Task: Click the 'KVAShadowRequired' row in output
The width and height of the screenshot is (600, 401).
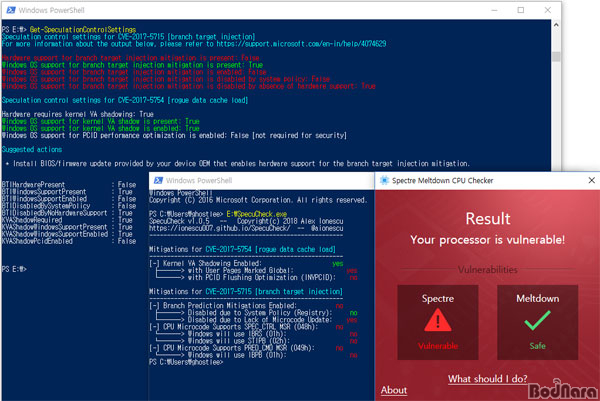Action: click(x=67, y=220)
